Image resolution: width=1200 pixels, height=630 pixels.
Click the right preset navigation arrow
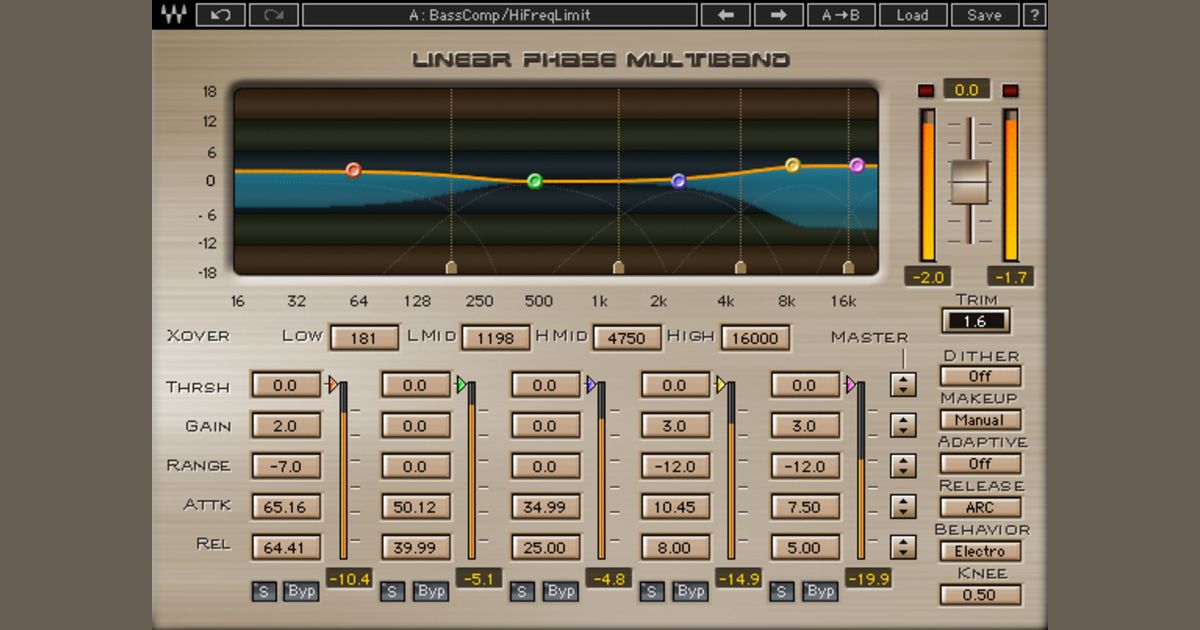tap(779, 14)
